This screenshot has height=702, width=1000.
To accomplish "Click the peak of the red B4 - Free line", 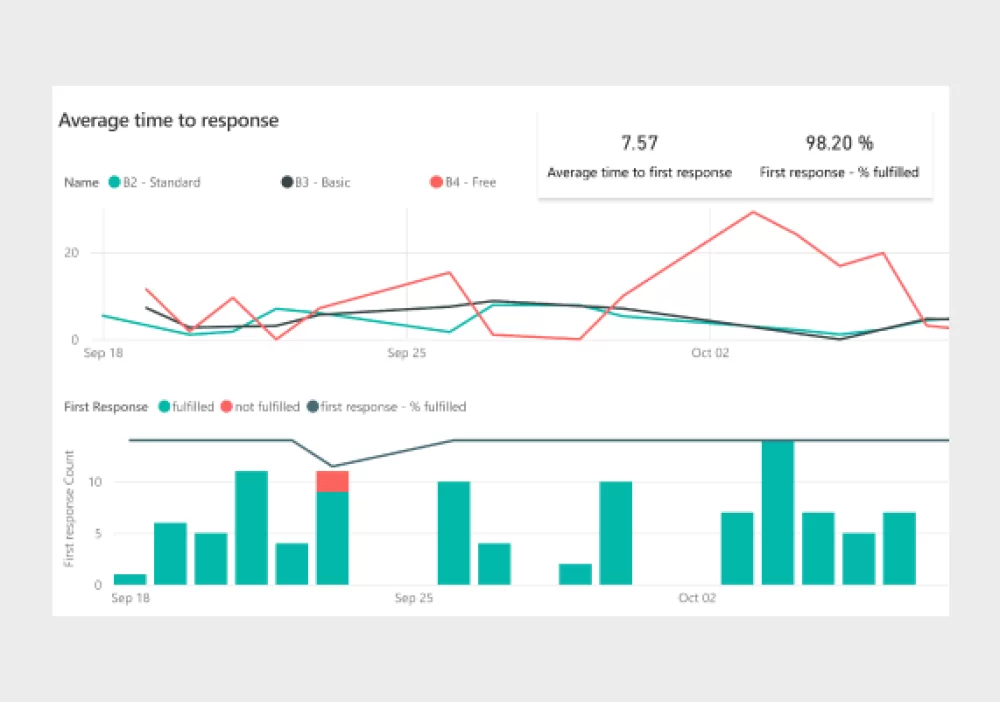I will pyautogui.click(x=753, y=212).
